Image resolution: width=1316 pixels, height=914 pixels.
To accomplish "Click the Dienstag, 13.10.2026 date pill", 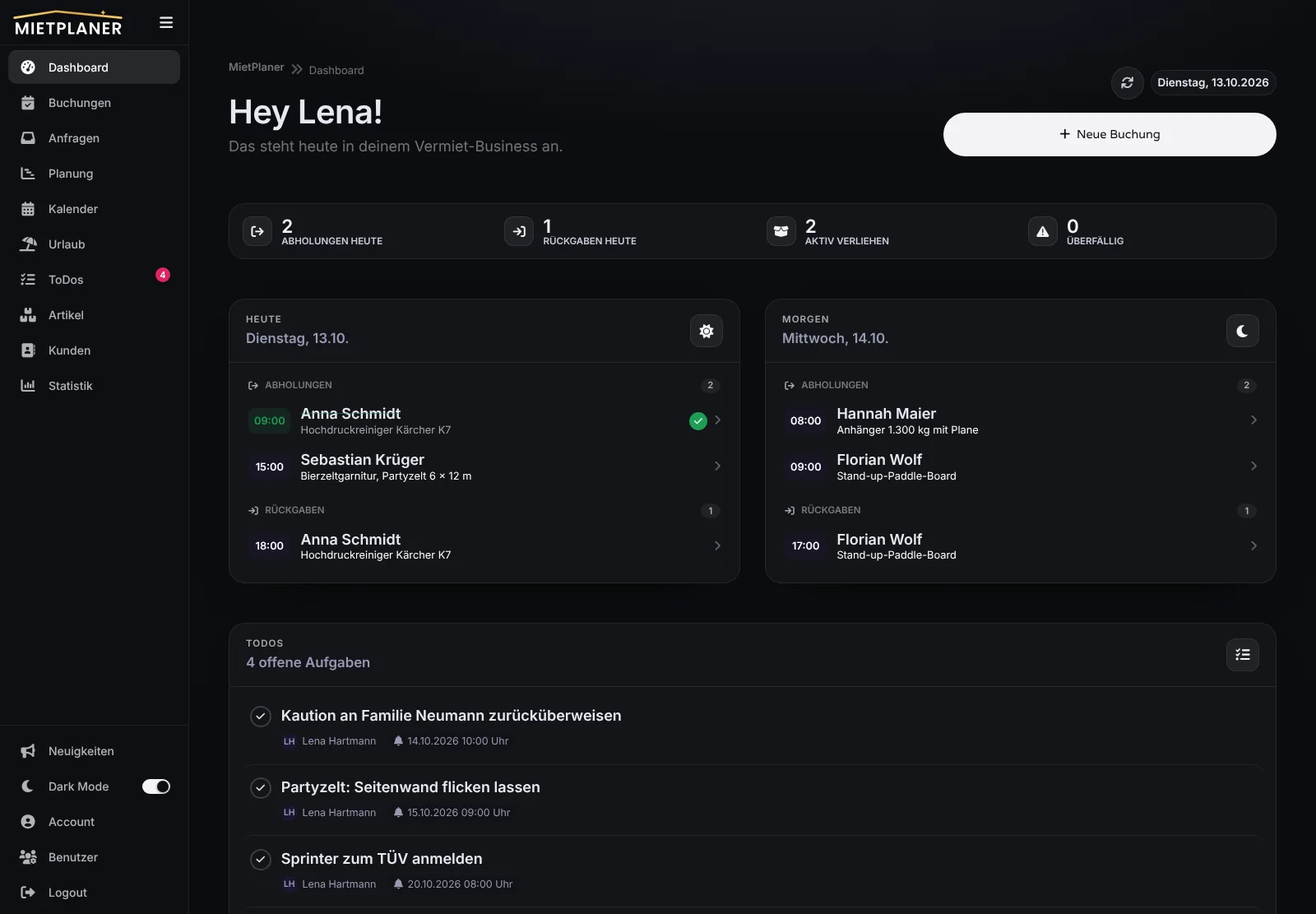I will 1213,83.
